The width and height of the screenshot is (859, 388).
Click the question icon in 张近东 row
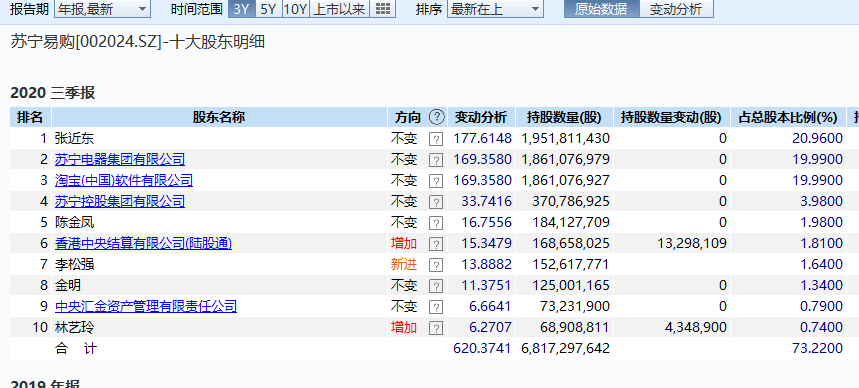(436, 139)
